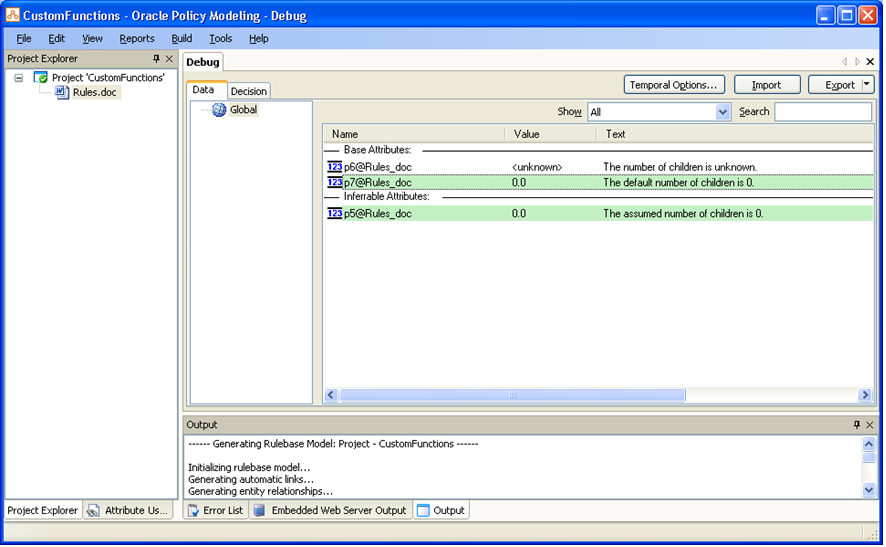Viewport: 886px width, 547px height.
Task: Click the Error List tab icon
Action: [193, 510]
